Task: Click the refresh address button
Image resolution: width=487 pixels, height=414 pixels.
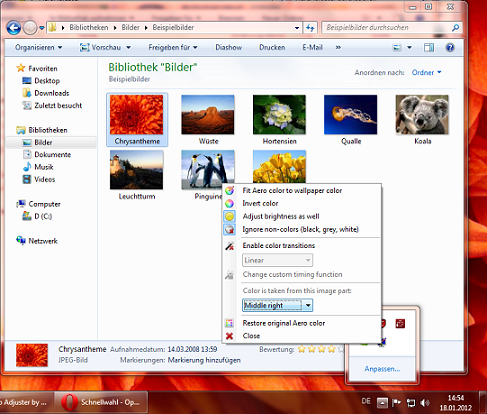Action: (x=310, y=28)
